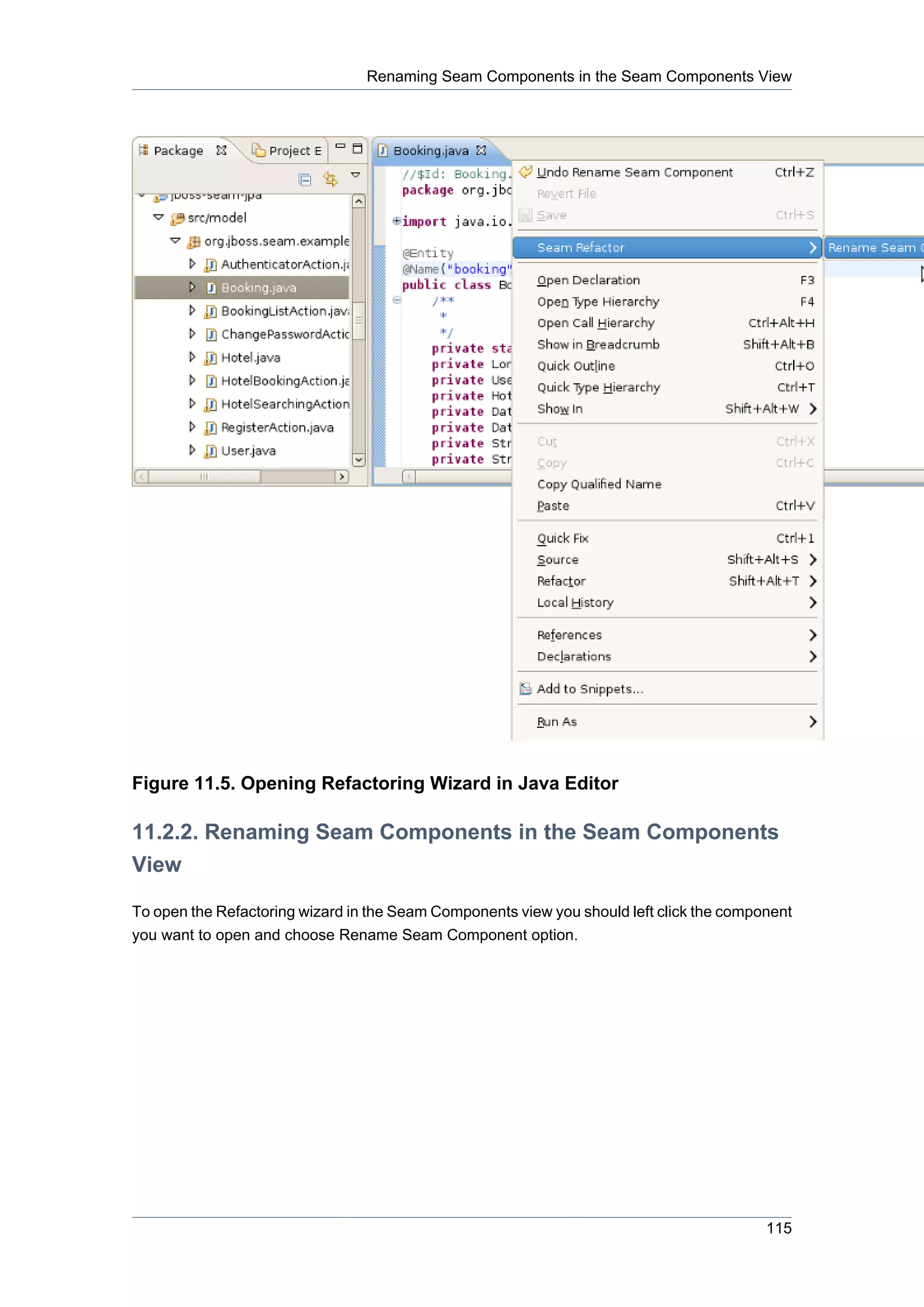Image resolution: width=924 pixels, height=1307 pixels.
Task: Choose Quick Type Hierarchy
Action: [x=667, y=388]
